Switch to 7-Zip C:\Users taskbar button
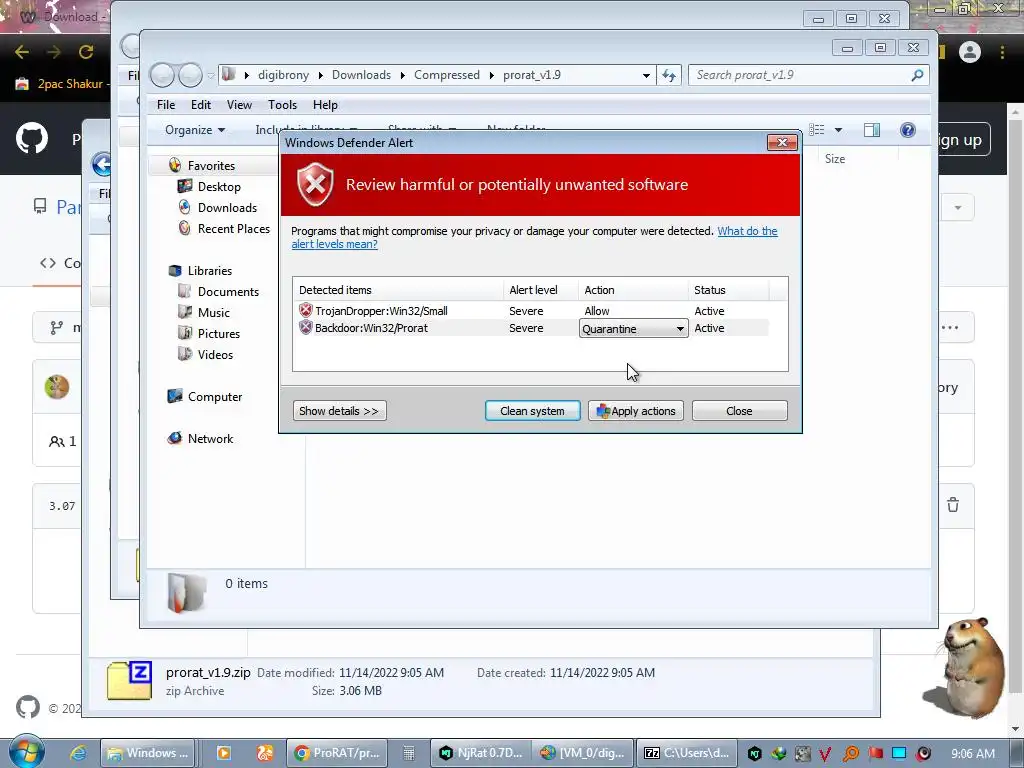 pyautogui.click(x=686, y=753)
